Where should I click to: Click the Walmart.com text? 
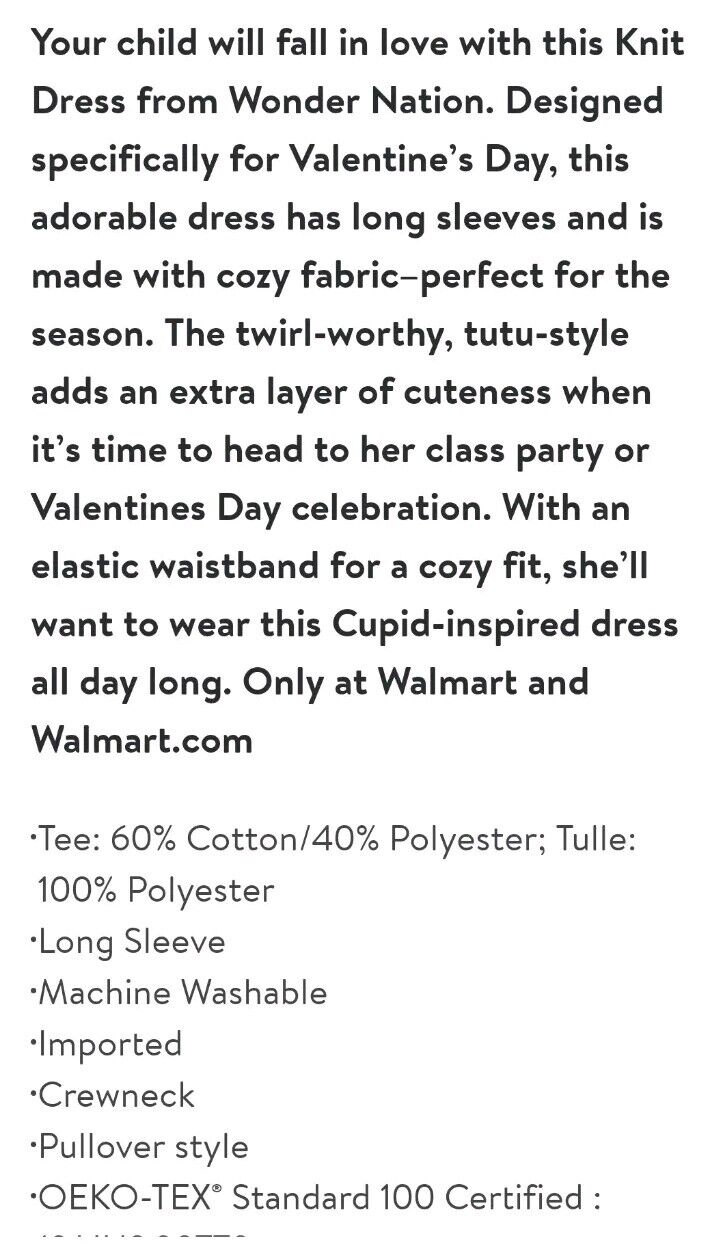coord(141,740)
